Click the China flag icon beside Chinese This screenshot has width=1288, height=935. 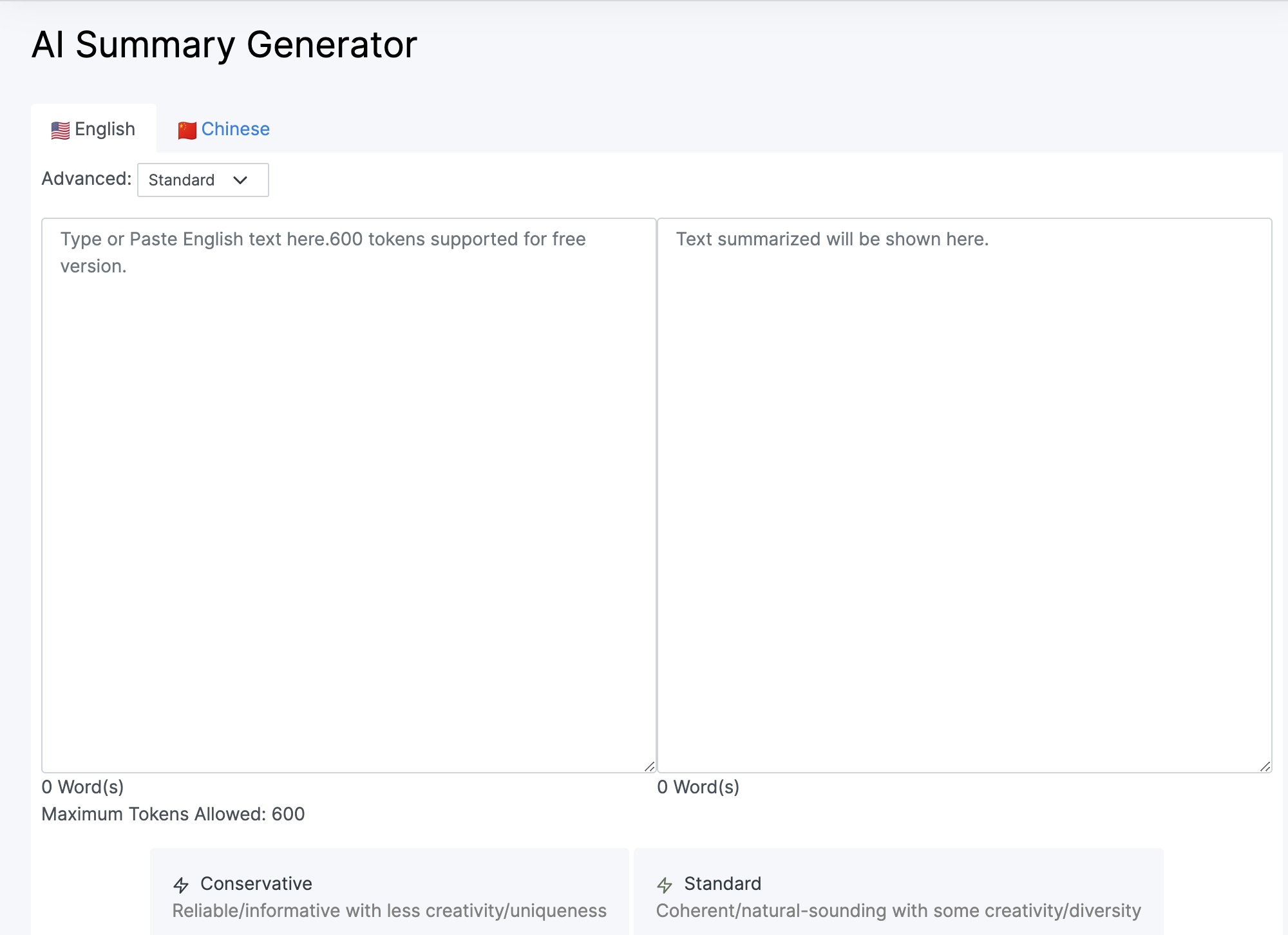[x=187, y=130]
